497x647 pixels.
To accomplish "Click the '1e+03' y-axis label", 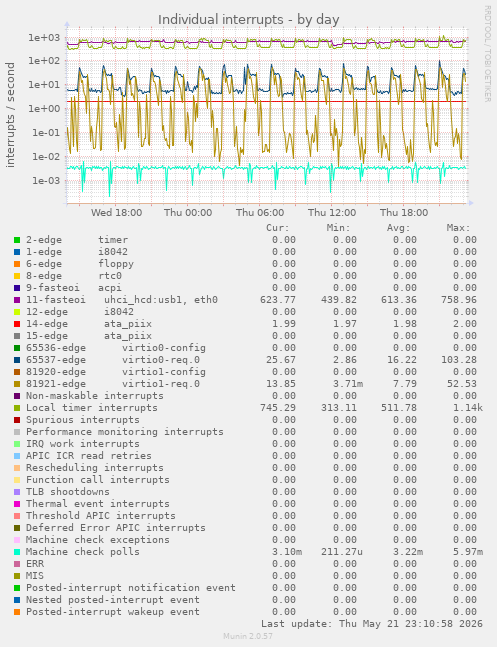I will click(44, 38).
